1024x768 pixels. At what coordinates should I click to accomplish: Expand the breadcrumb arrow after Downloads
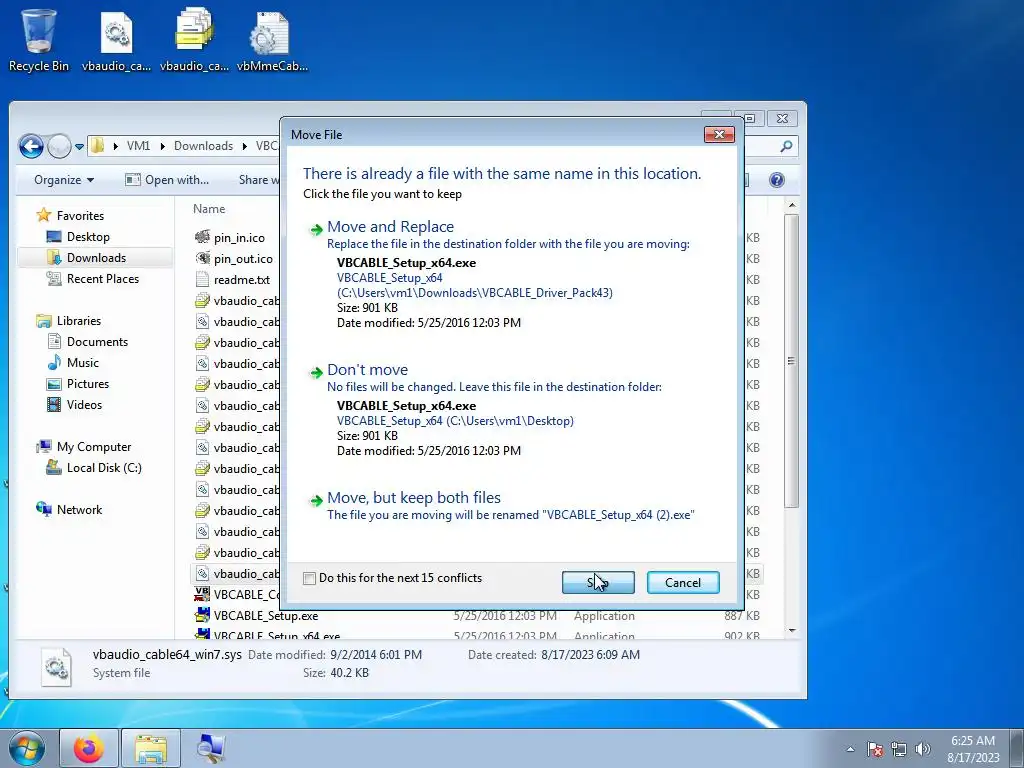(244, 146)
